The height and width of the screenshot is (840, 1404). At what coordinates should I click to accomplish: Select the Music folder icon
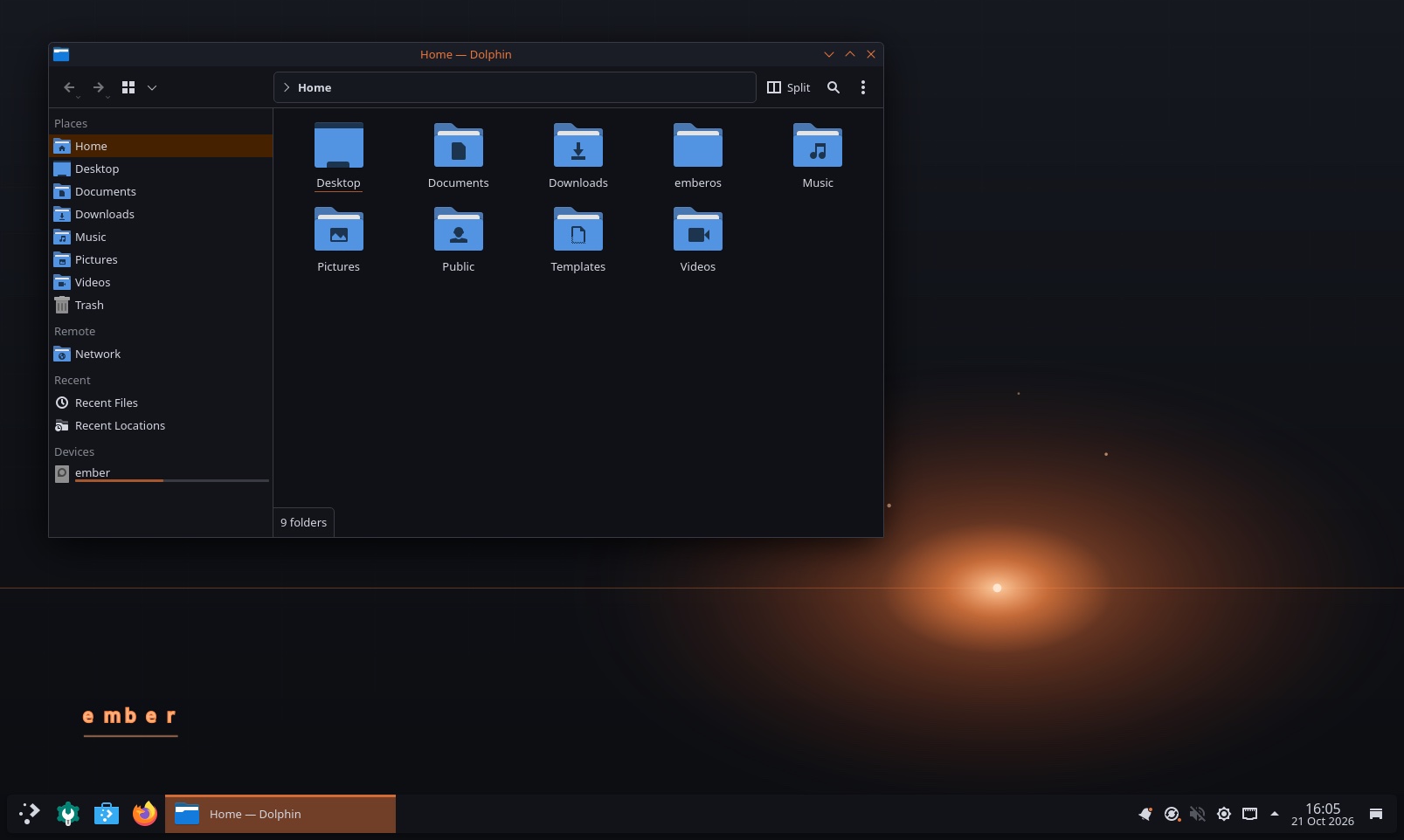click(817, 146)
